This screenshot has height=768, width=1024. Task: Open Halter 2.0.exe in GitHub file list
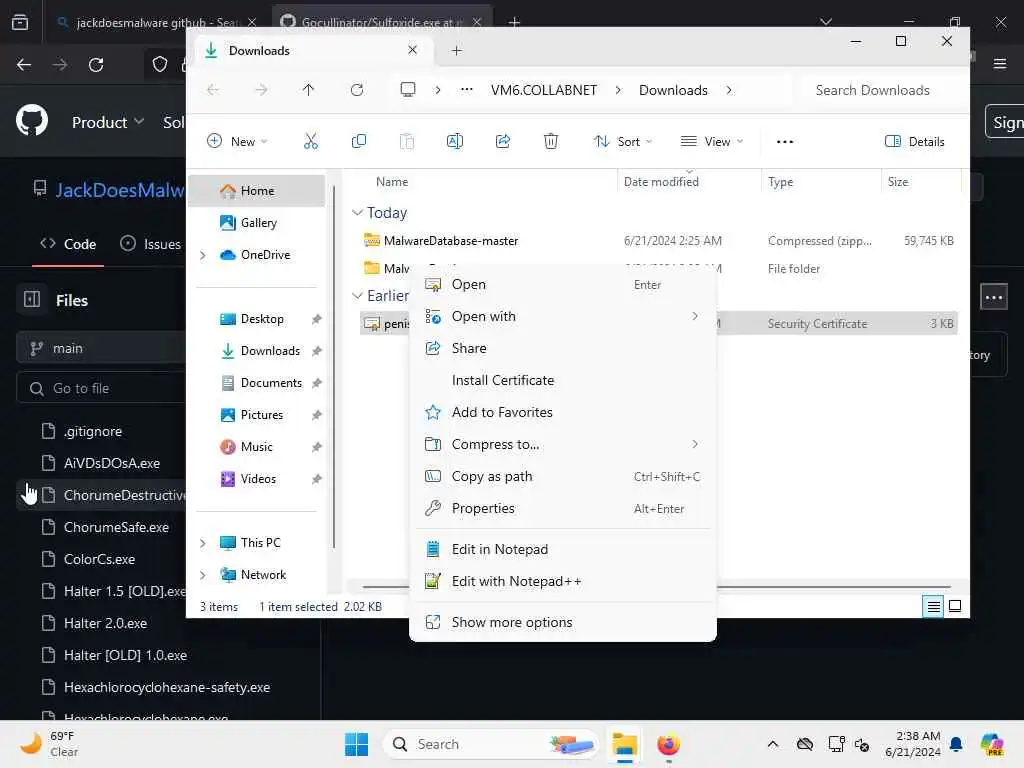pyautogui.click(x=105, y=624)
